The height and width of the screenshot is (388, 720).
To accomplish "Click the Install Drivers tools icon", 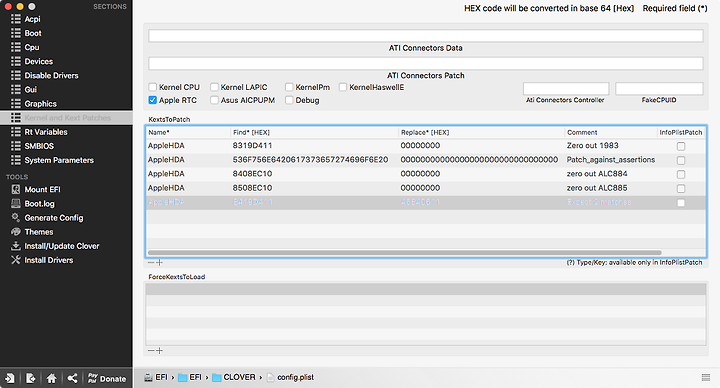I will point(16,260).
